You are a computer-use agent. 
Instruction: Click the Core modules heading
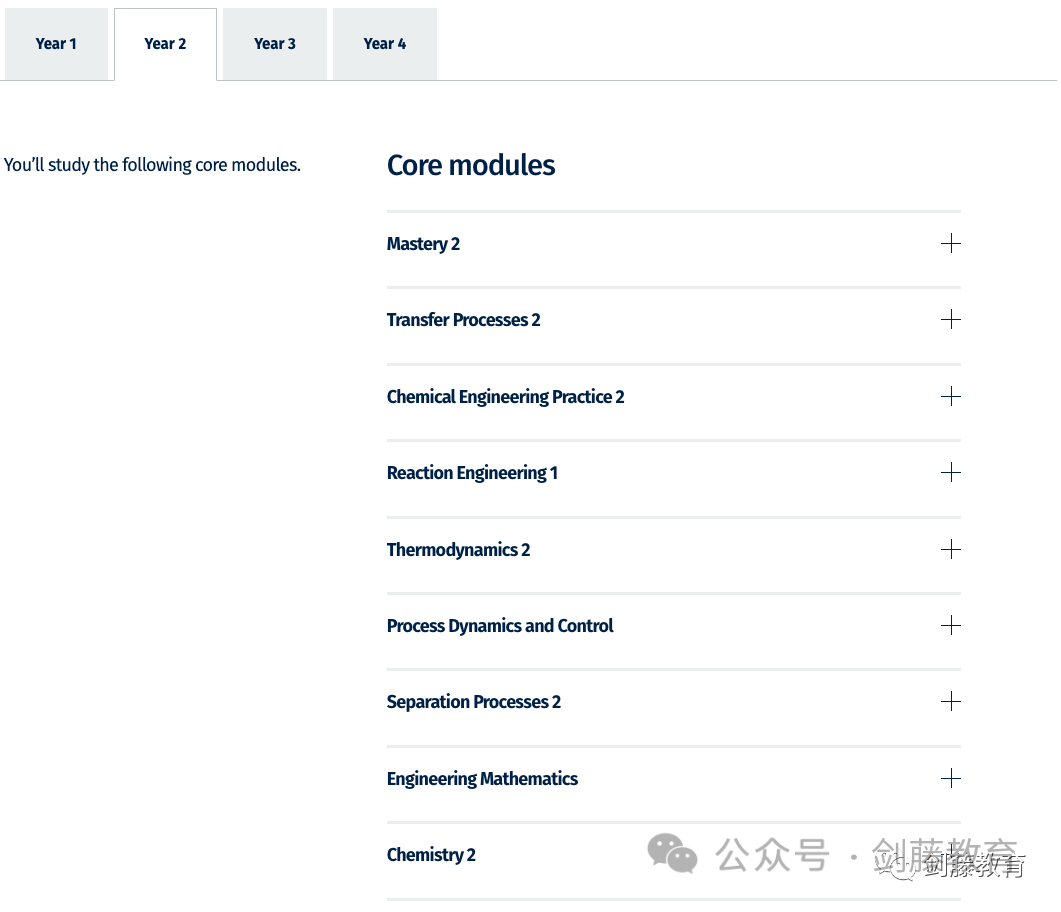(x=471, y=165)
